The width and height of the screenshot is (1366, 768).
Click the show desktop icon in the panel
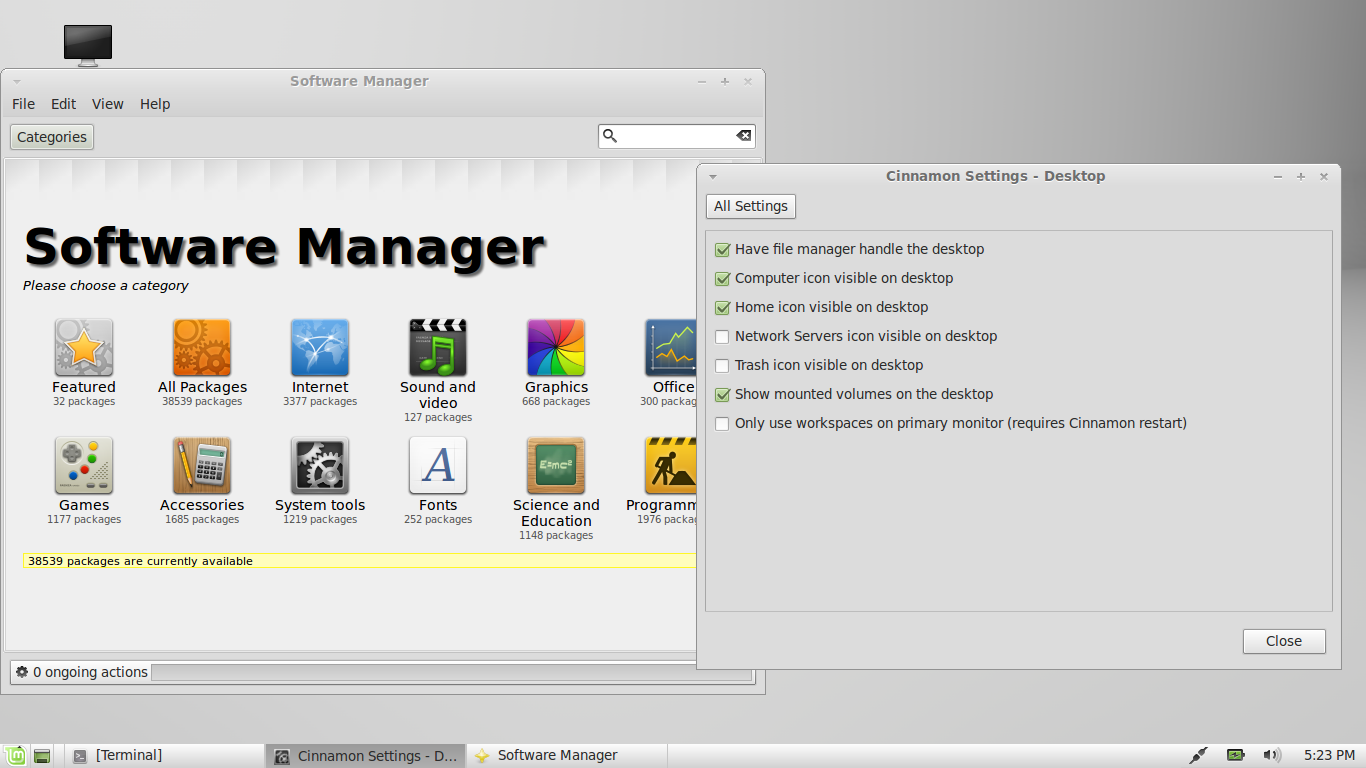pyautogui.click(x=42, y=756)
